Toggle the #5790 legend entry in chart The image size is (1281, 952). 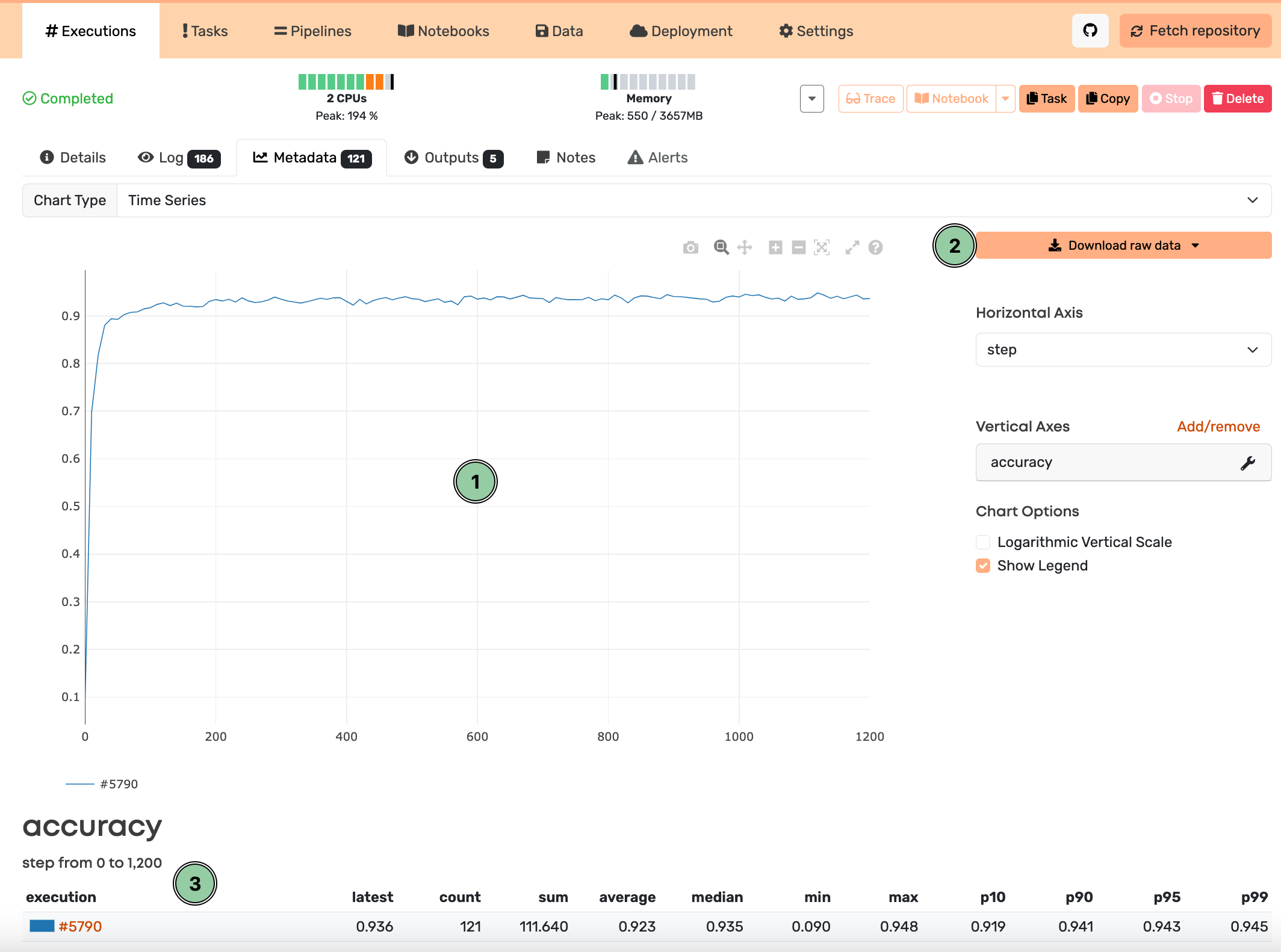(x=118, y=784)
